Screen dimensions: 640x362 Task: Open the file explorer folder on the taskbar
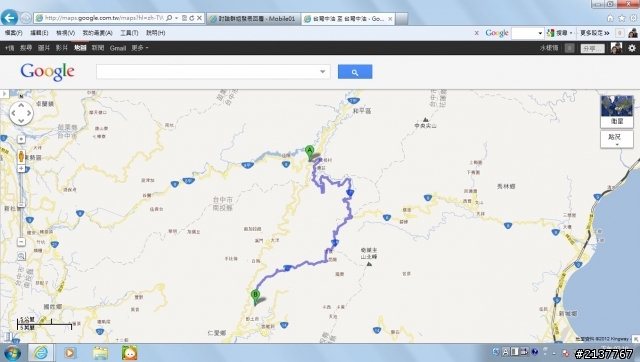[100, 353]
